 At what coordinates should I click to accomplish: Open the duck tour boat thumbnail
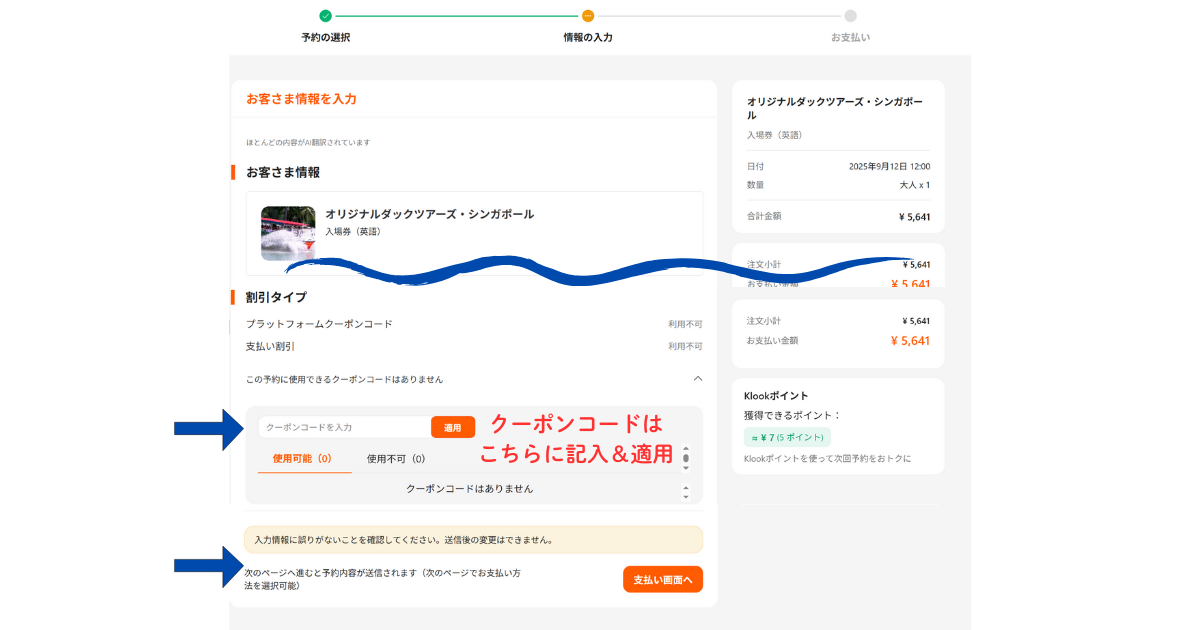(x=288, y=233)
